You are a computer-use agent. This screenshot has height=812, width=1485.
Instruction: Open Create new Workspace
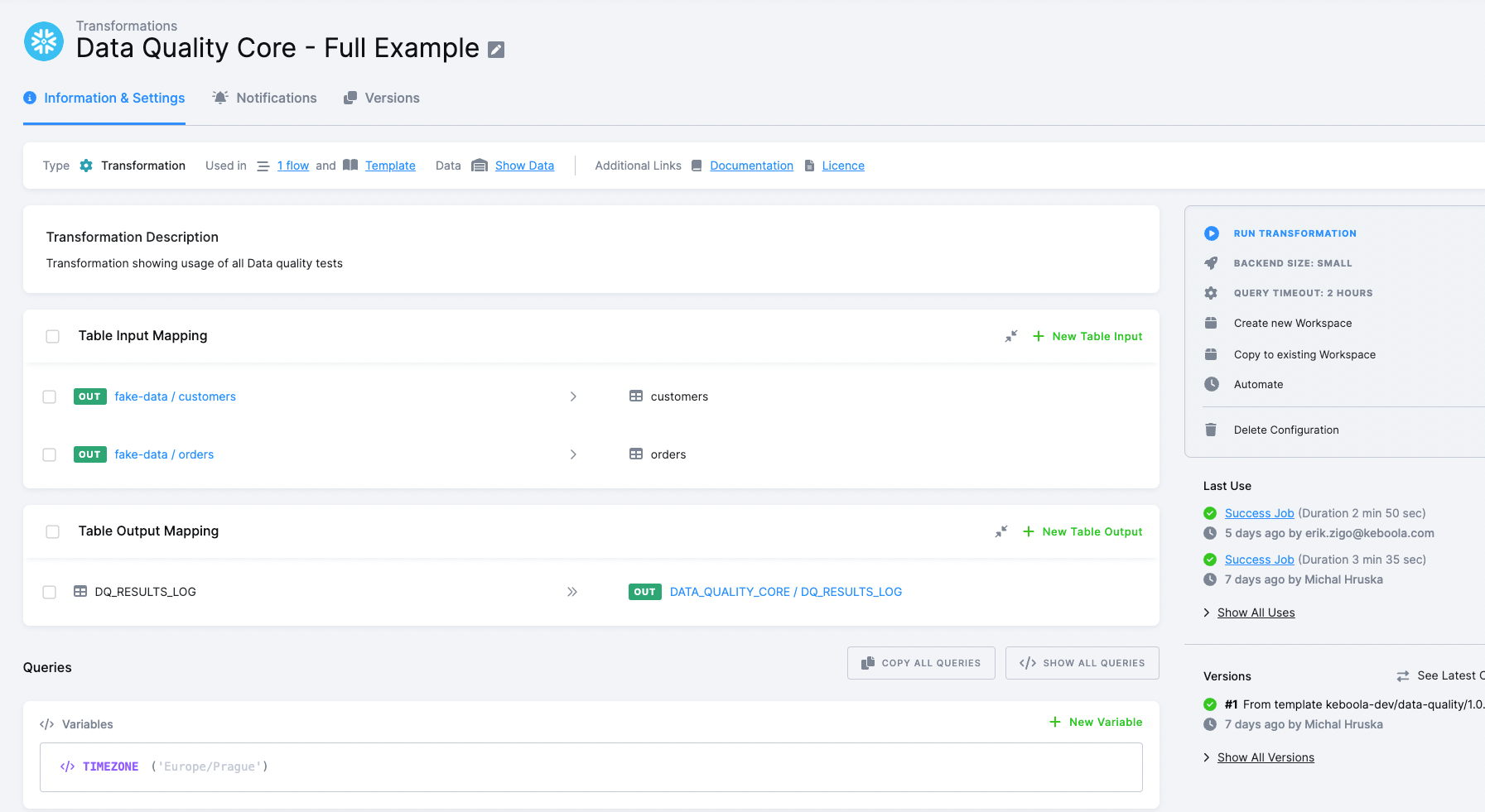1293,323
